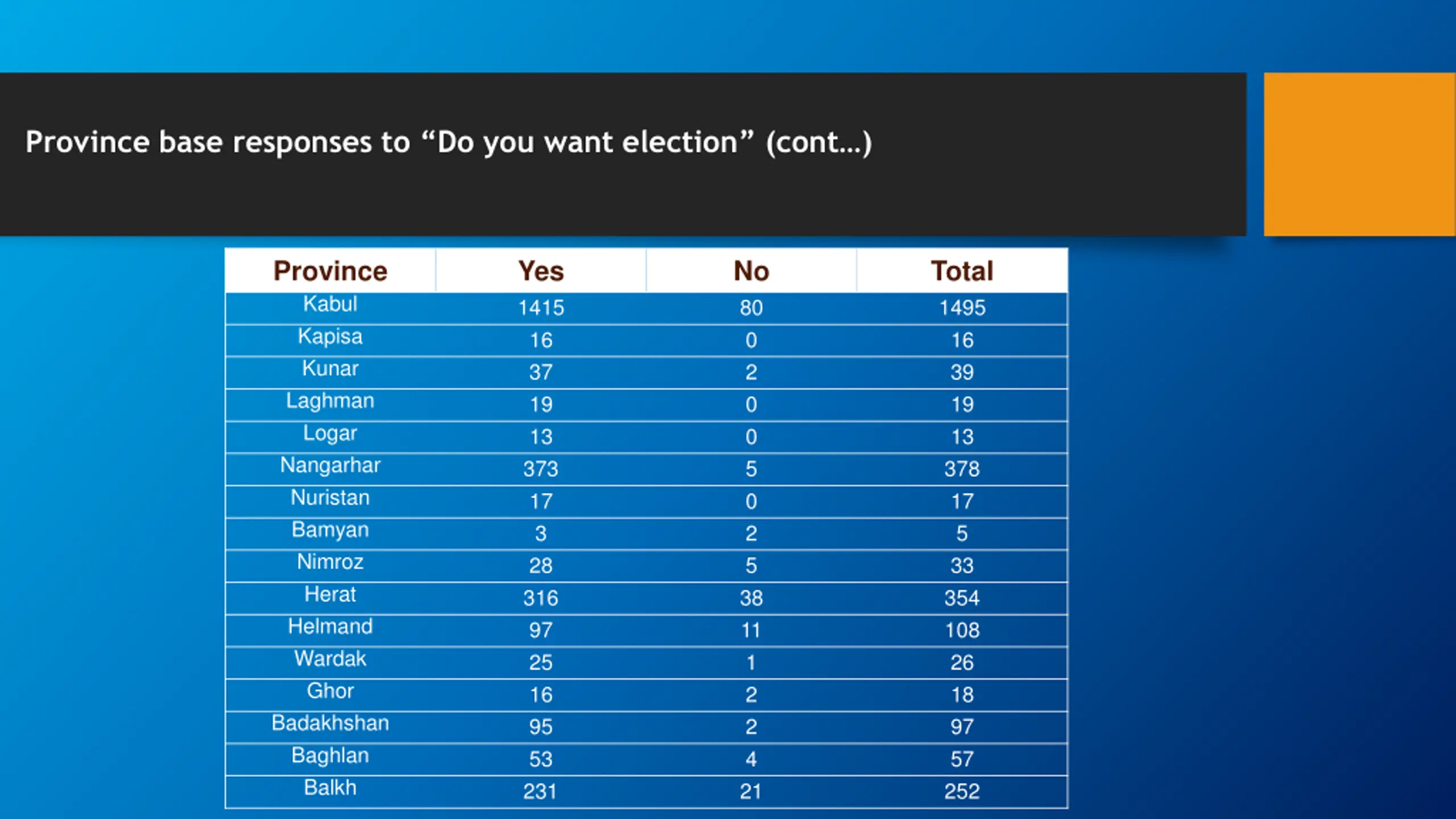The width and height of the screenshot is (1456, 819).
Task: Click the Bamyan province cell
Action: pyautogui.click(x=330, y=530)
